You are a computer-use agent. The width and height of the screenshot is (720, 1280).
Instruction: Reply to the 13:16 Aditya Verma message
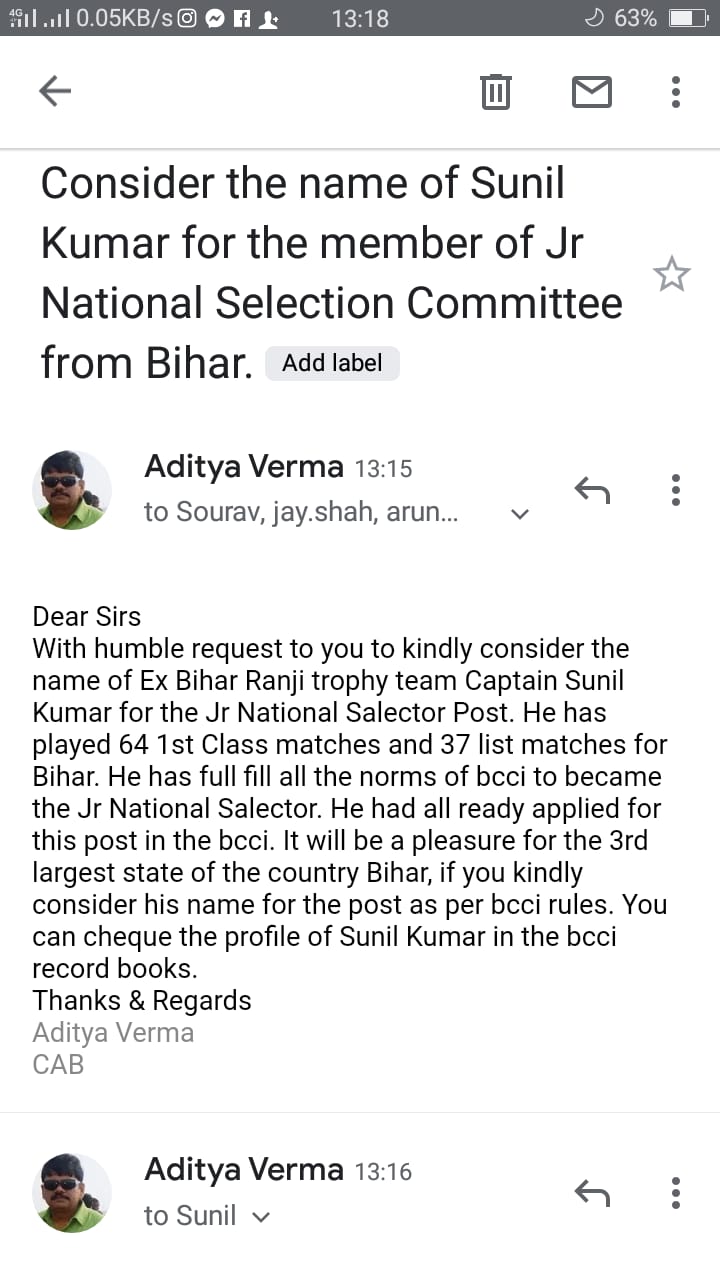click(592, 1192)
